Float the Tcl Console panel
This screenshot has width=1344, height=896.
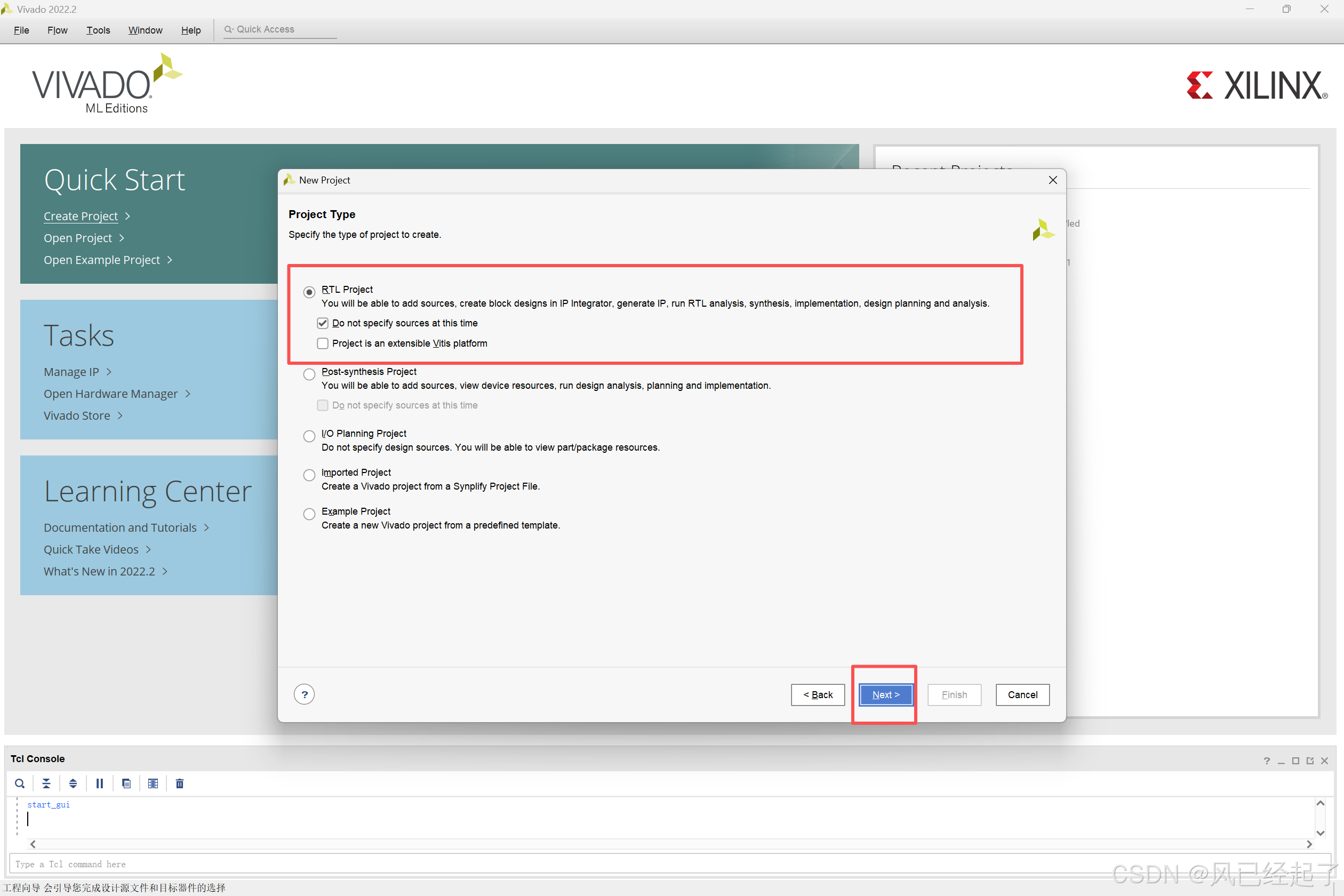pyautogui.click(x=1310, y=761)
